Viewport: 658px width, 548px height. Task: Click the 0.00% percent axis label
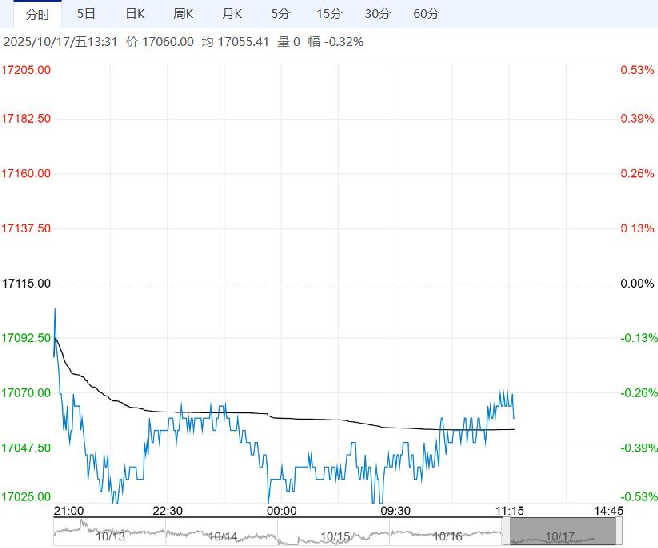point(636,284)
